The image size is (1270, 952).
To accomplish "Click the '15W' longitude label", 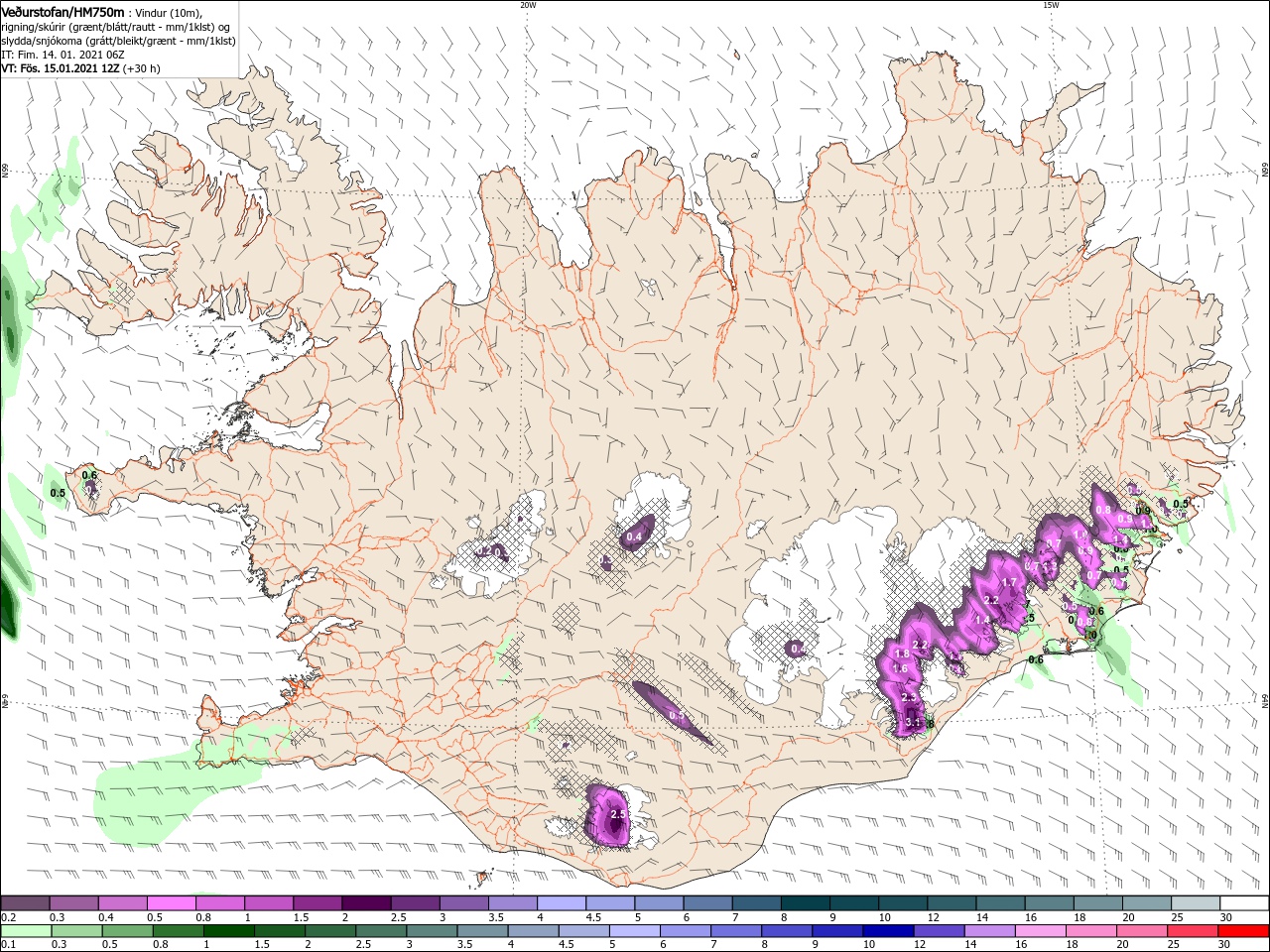I will point(1051,4).
